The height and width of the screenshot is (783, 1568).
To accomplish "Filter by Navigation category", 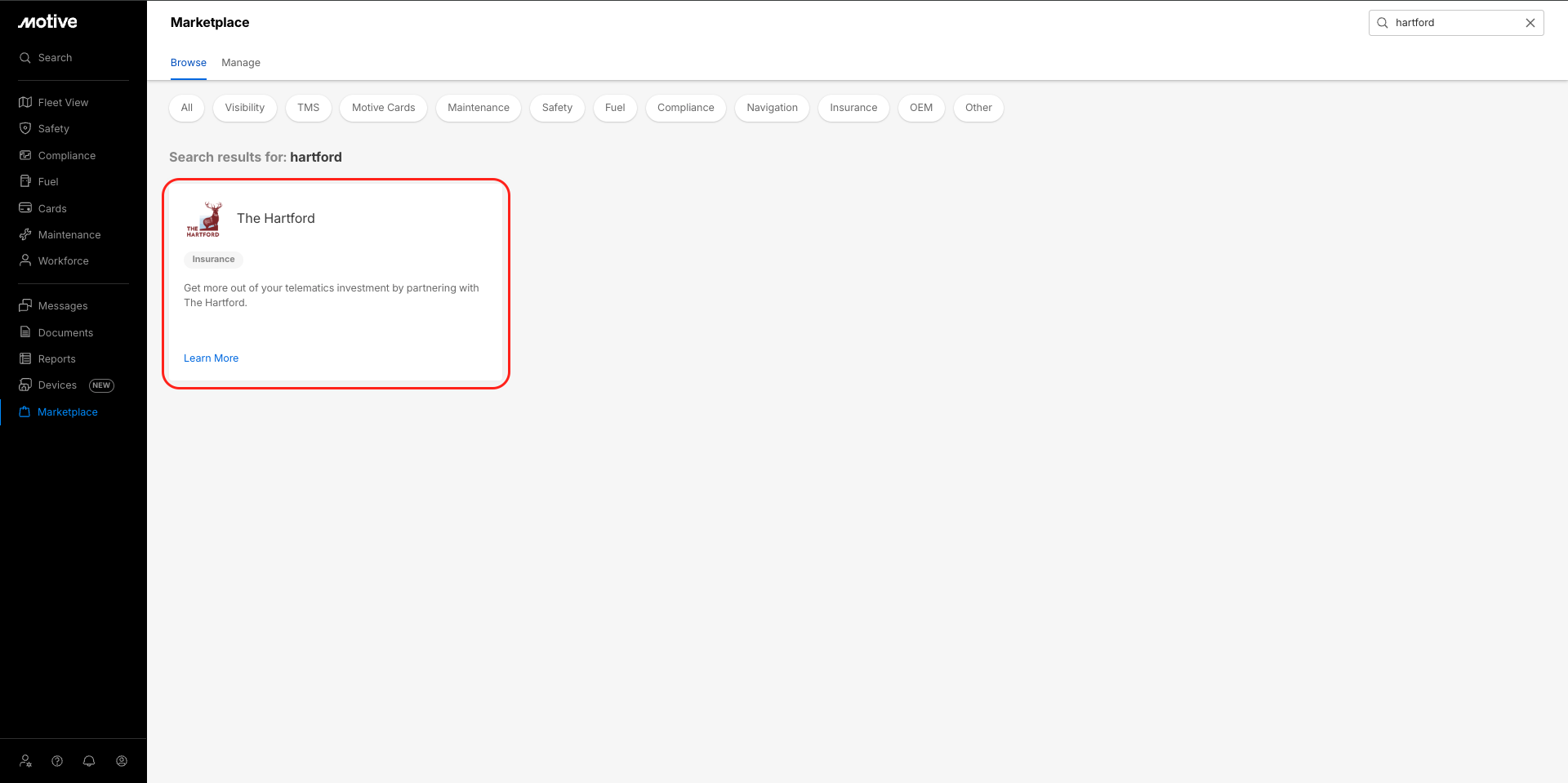I will tap(773, 108).
